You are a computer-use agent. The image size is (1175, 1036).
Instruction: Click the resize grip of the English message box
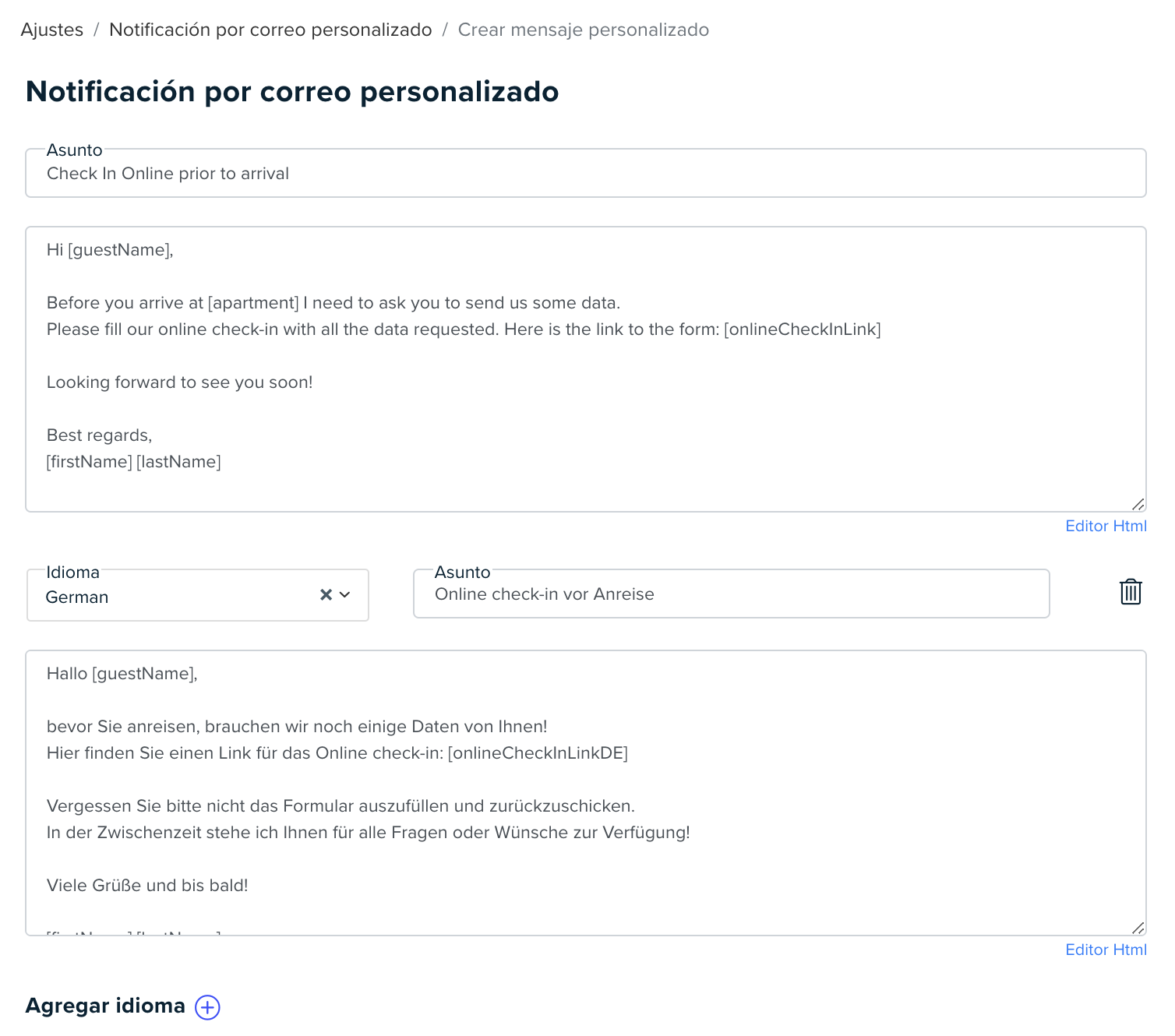click(x=1138, y=504)
